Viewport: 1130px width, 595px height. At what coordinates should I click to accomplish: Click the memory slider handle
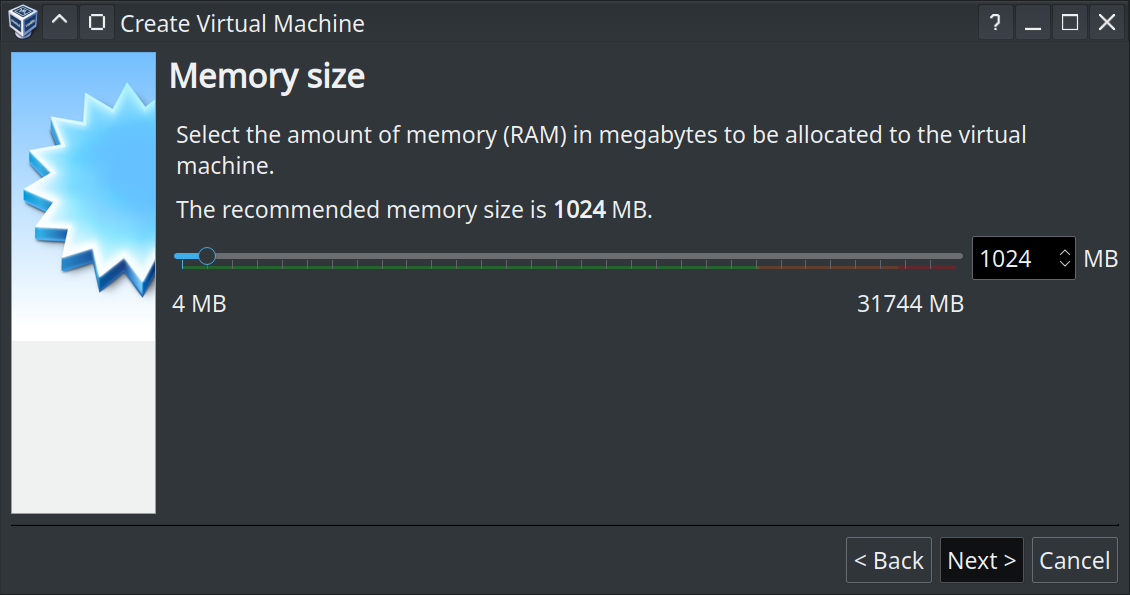[207, 256]
